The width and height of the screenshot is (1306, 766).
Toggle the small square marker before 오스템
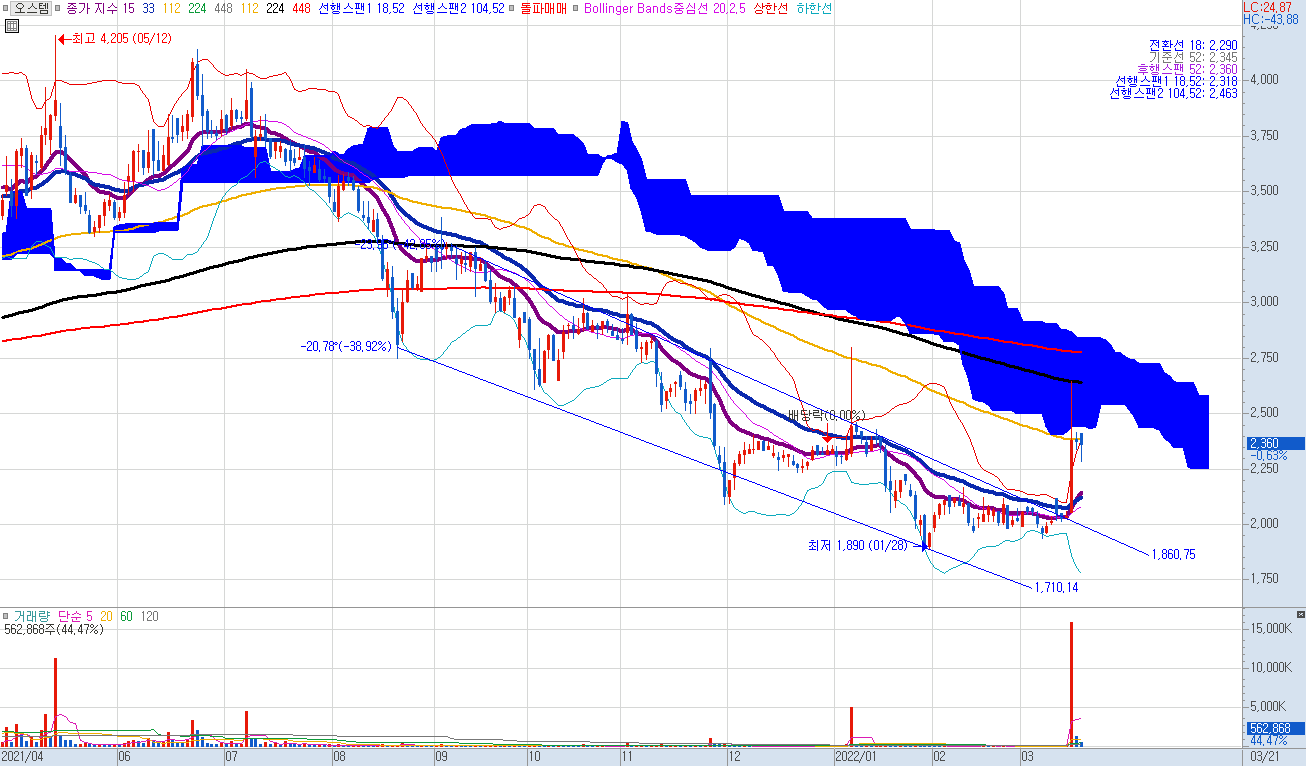point(6,8)
